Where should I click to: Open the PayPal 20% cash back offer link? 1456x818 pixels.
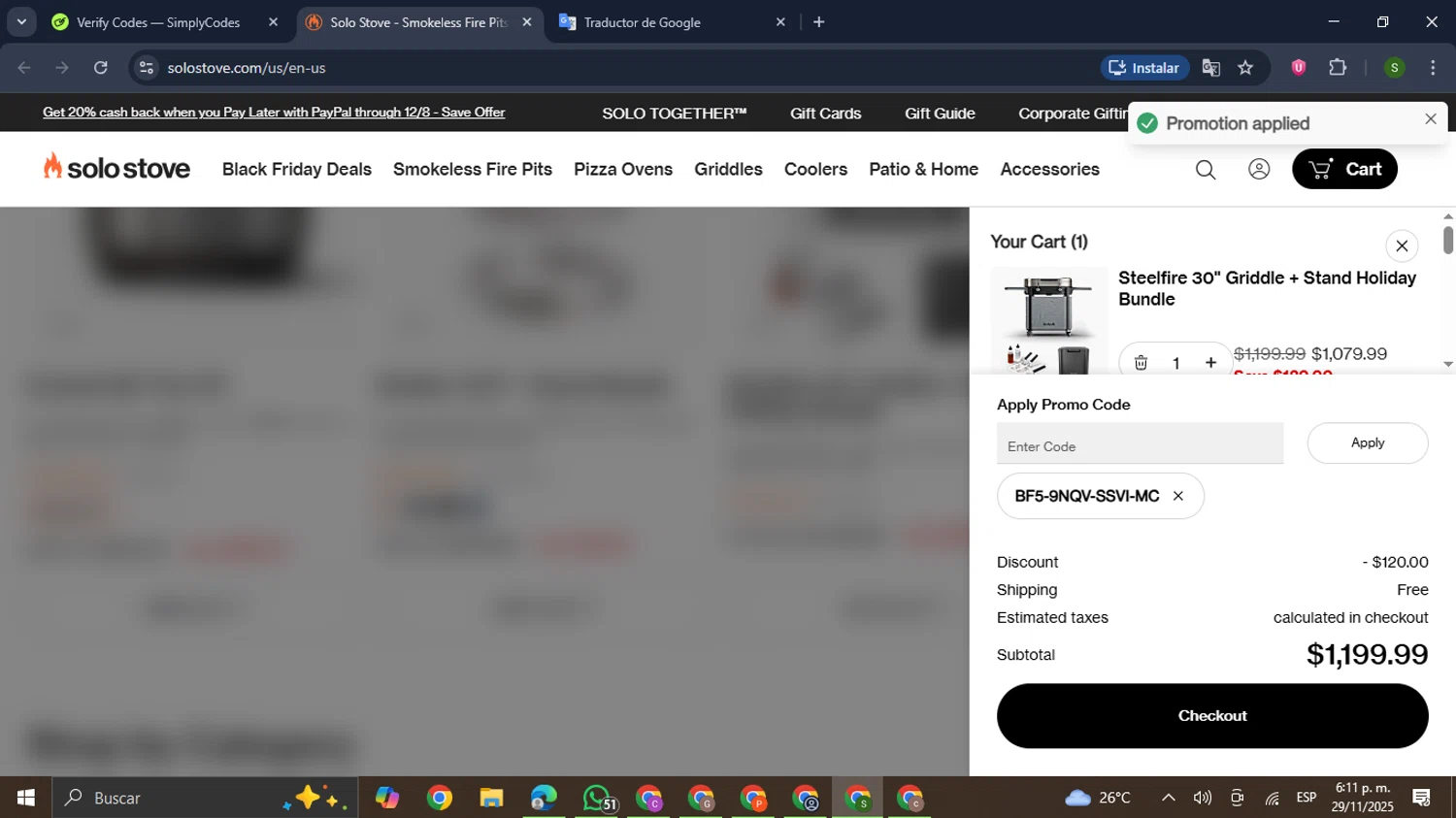pyautogui.click(x=274, y=113)
